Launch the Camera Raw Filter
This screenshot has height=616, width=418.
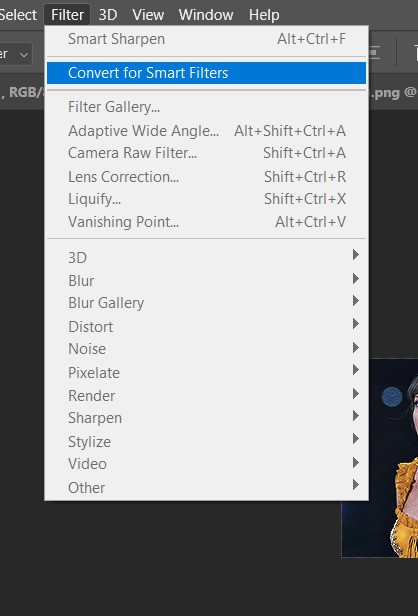[206, 153]
